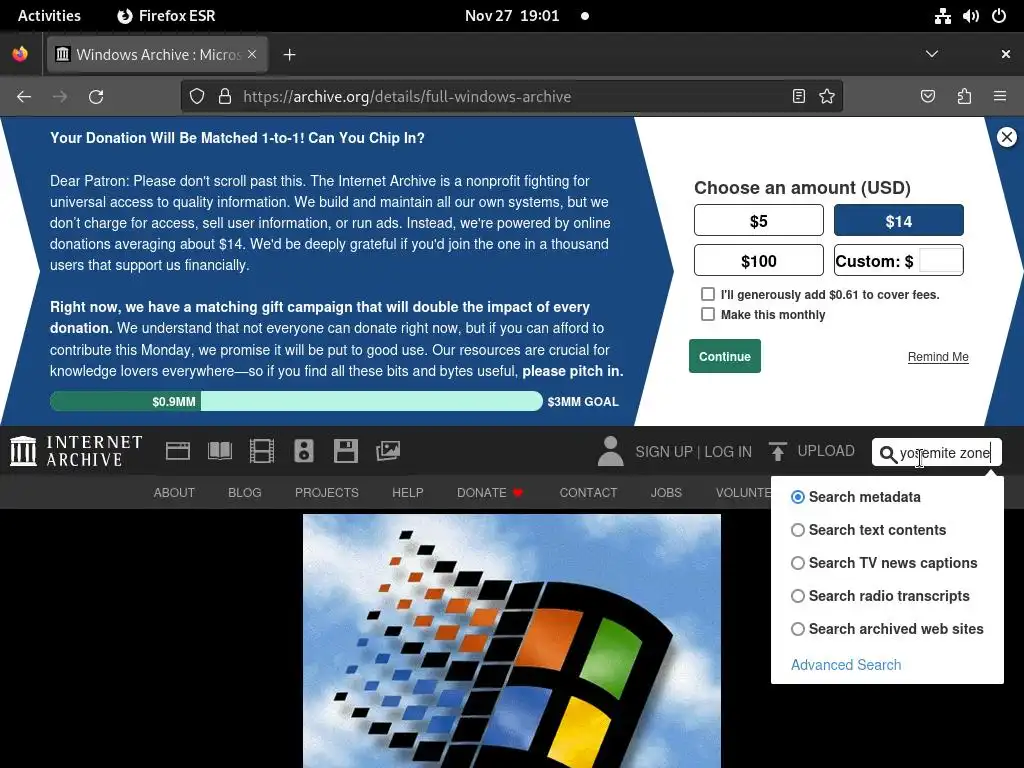This screenshot has height=768, width=1024.
Task: Close the Firefox window
Action: 1006,54
